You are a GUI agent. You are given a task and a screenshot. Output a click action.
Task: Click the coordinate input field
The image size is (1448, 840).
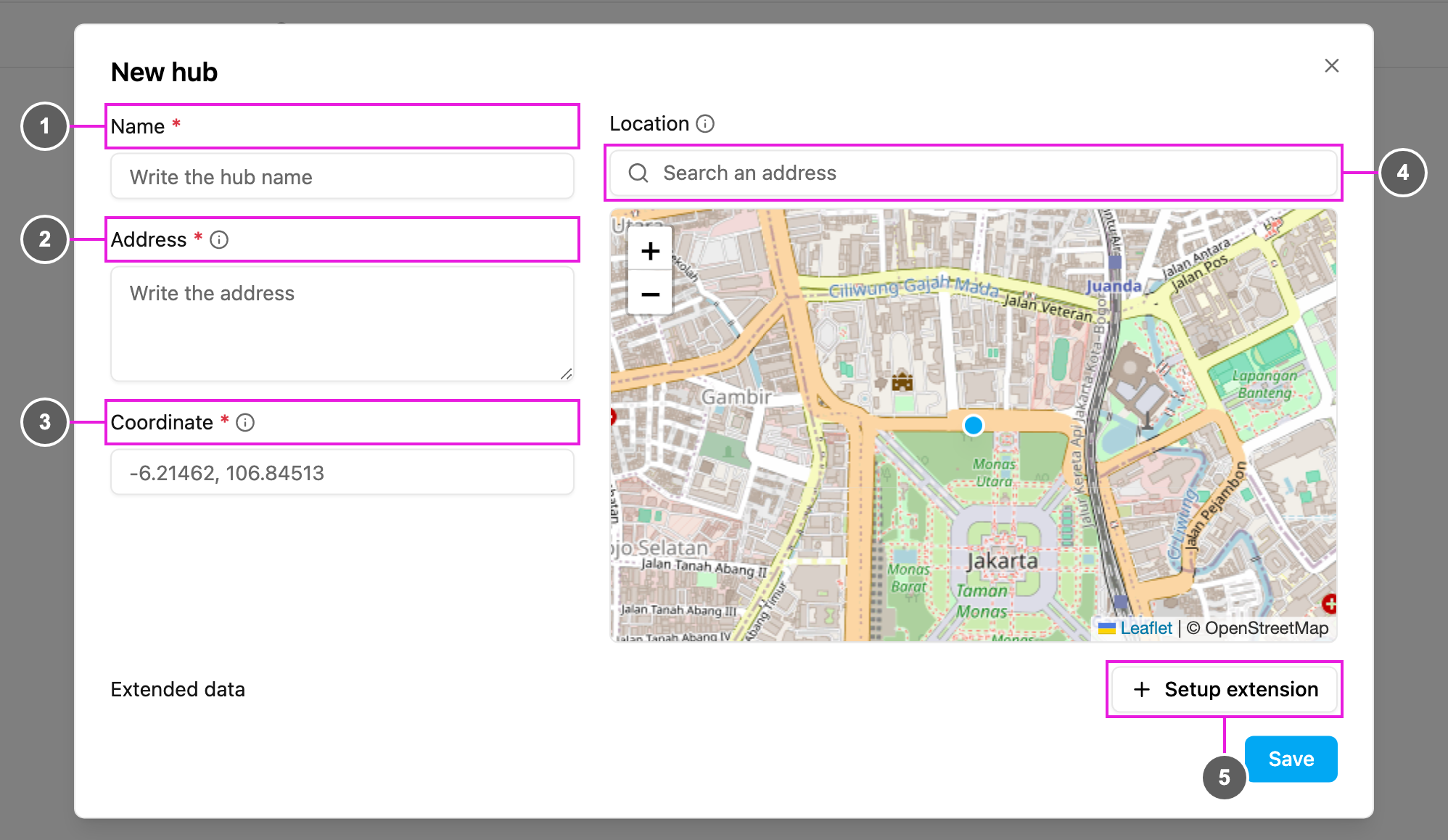pos(342,472)
